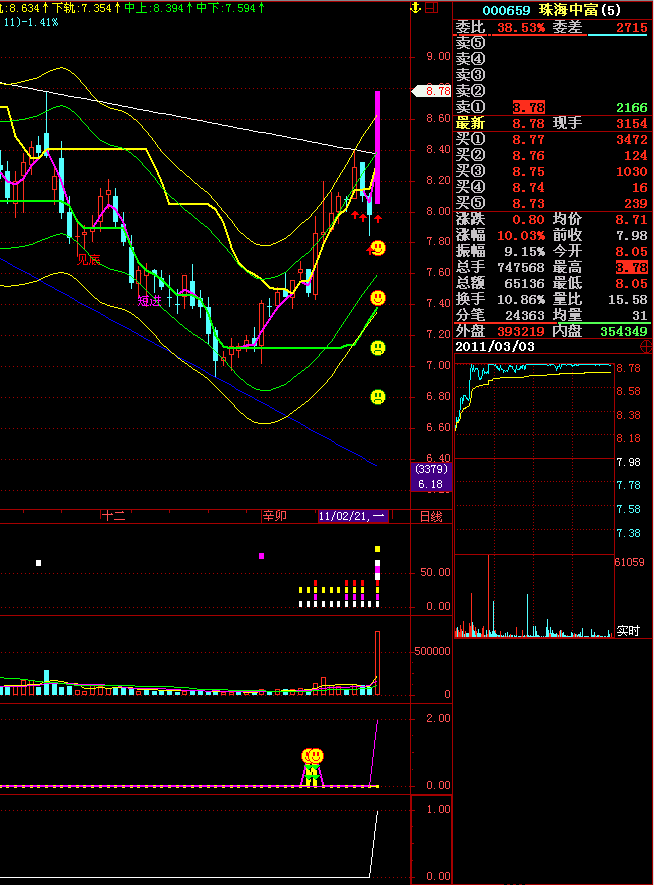Click the 量比 volume ratio 15.58

point(627,300)
